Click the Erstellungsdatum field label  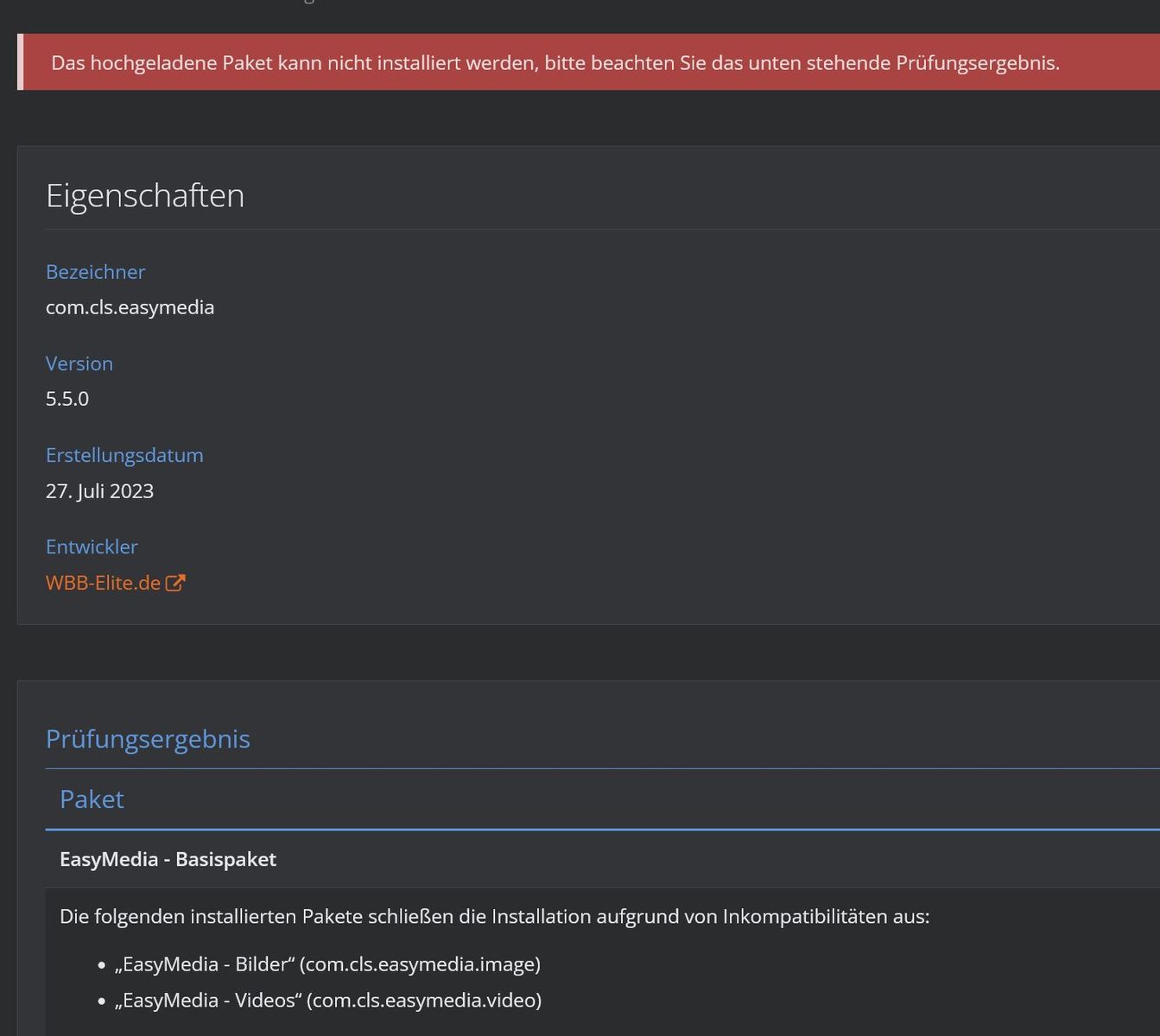click(x=124, y=455)
